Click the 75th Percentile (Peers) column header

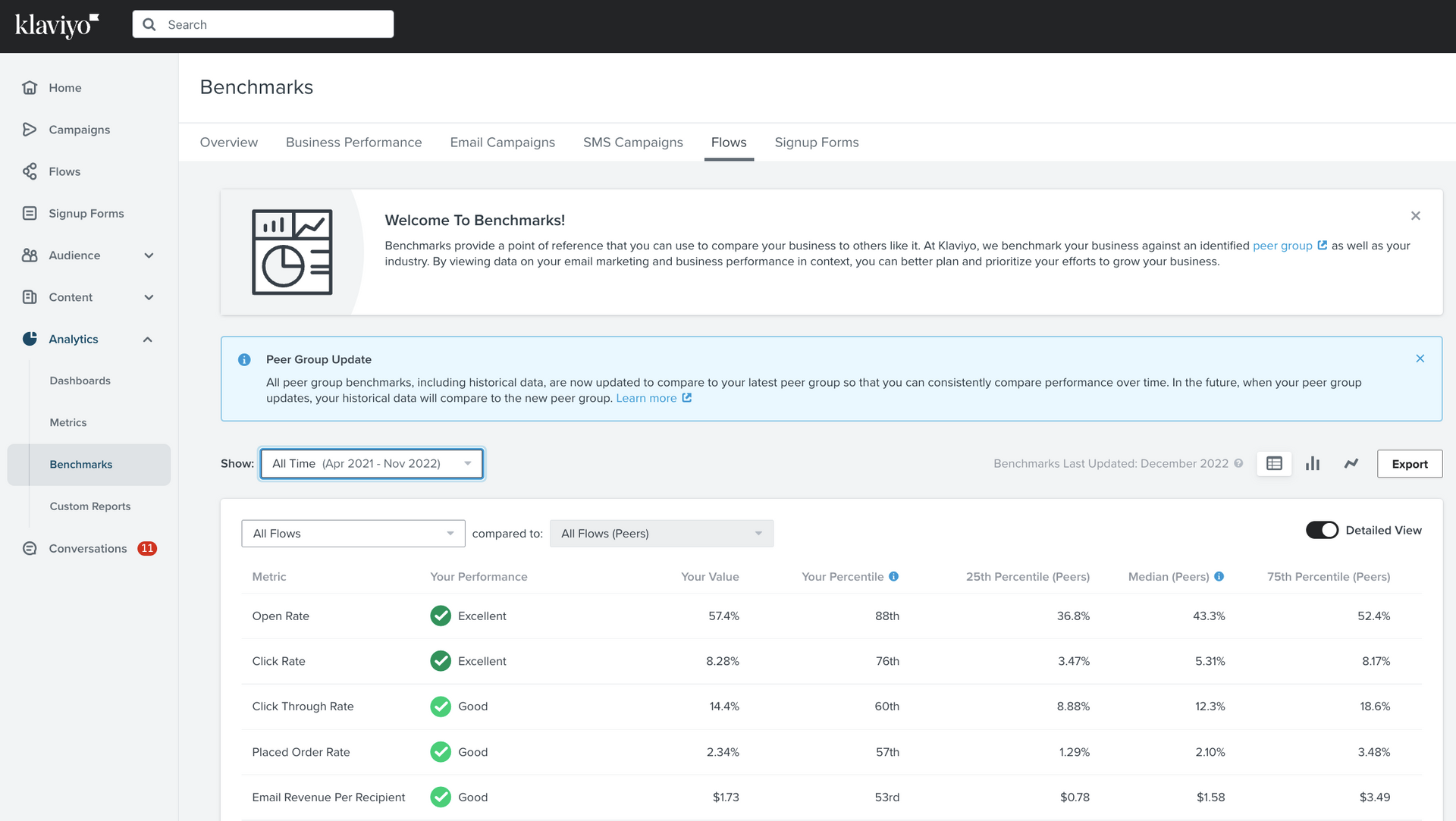pyautogui.click(x=1329, y=577)
